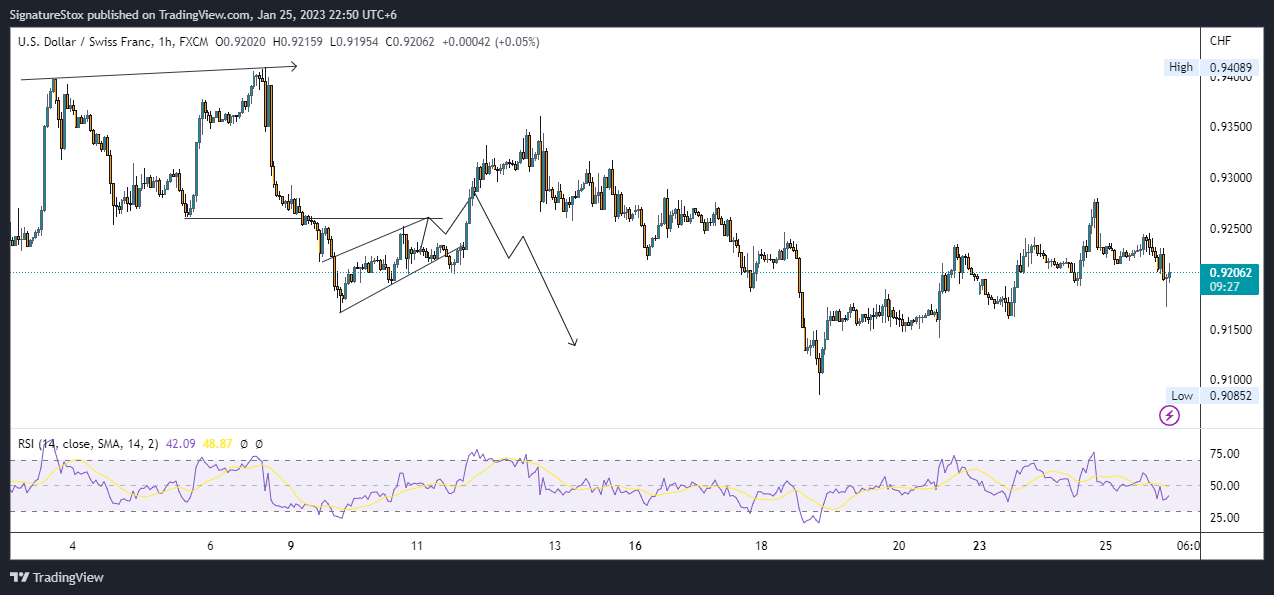1274x595 pixels.
Task: Click the 0.93500 price axis label
Action: pos(1230,127)
